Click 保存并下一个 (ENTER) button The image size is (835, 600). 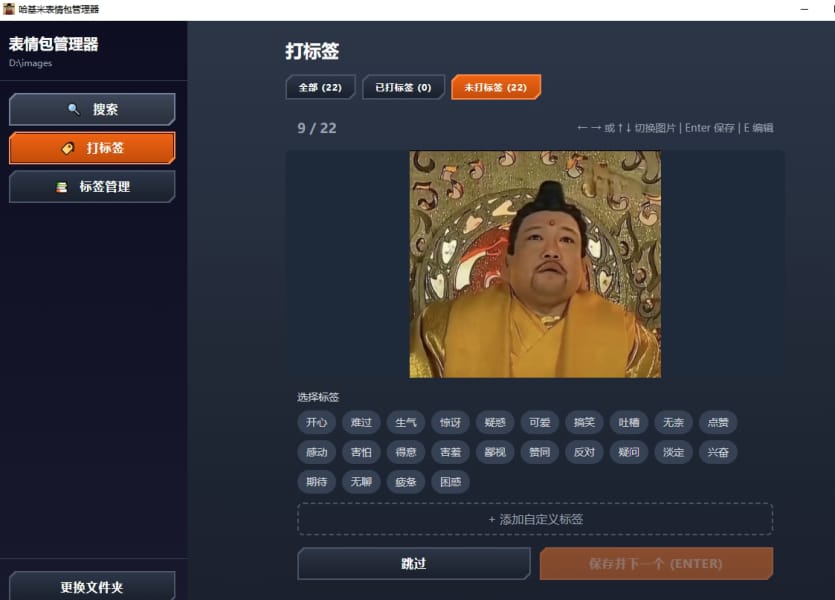coord(655,563)
